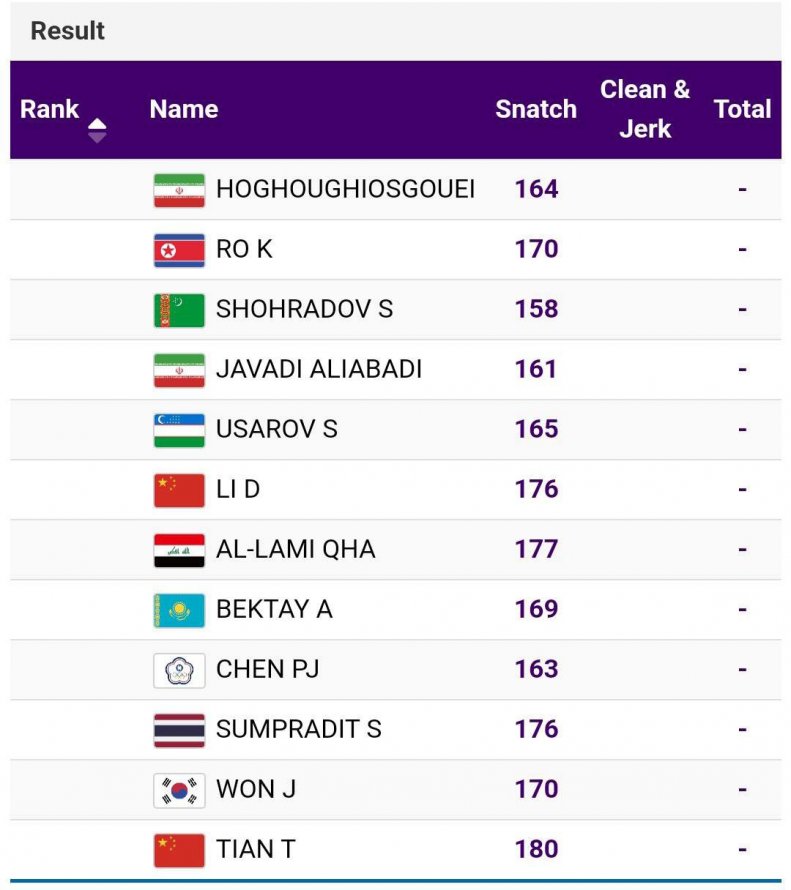This screenshot has height=890, width=791.
Task: Click AL-LAMI QHA's snatch score 177
Action: (536, 550)
